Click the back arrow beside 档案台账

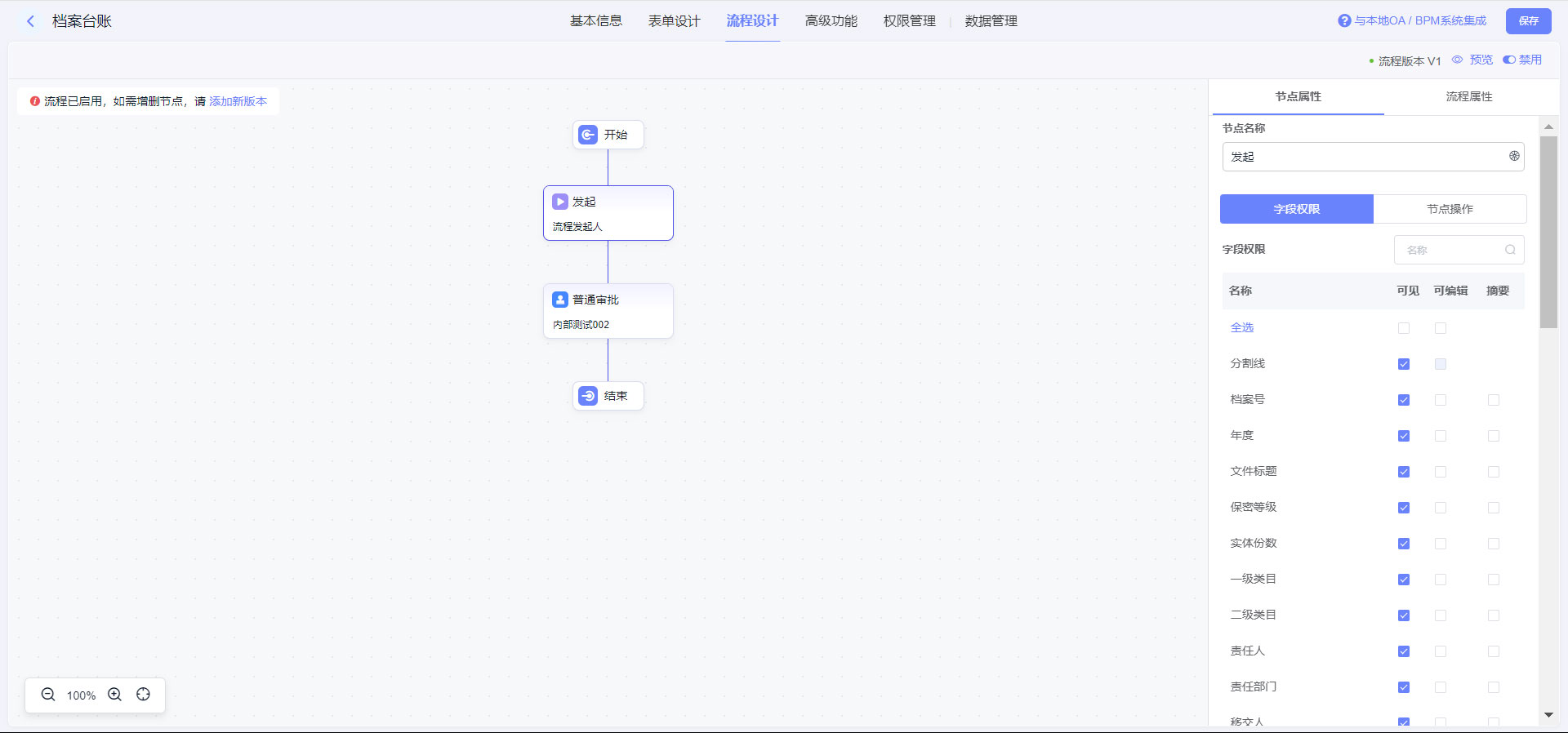coord(31,21)
